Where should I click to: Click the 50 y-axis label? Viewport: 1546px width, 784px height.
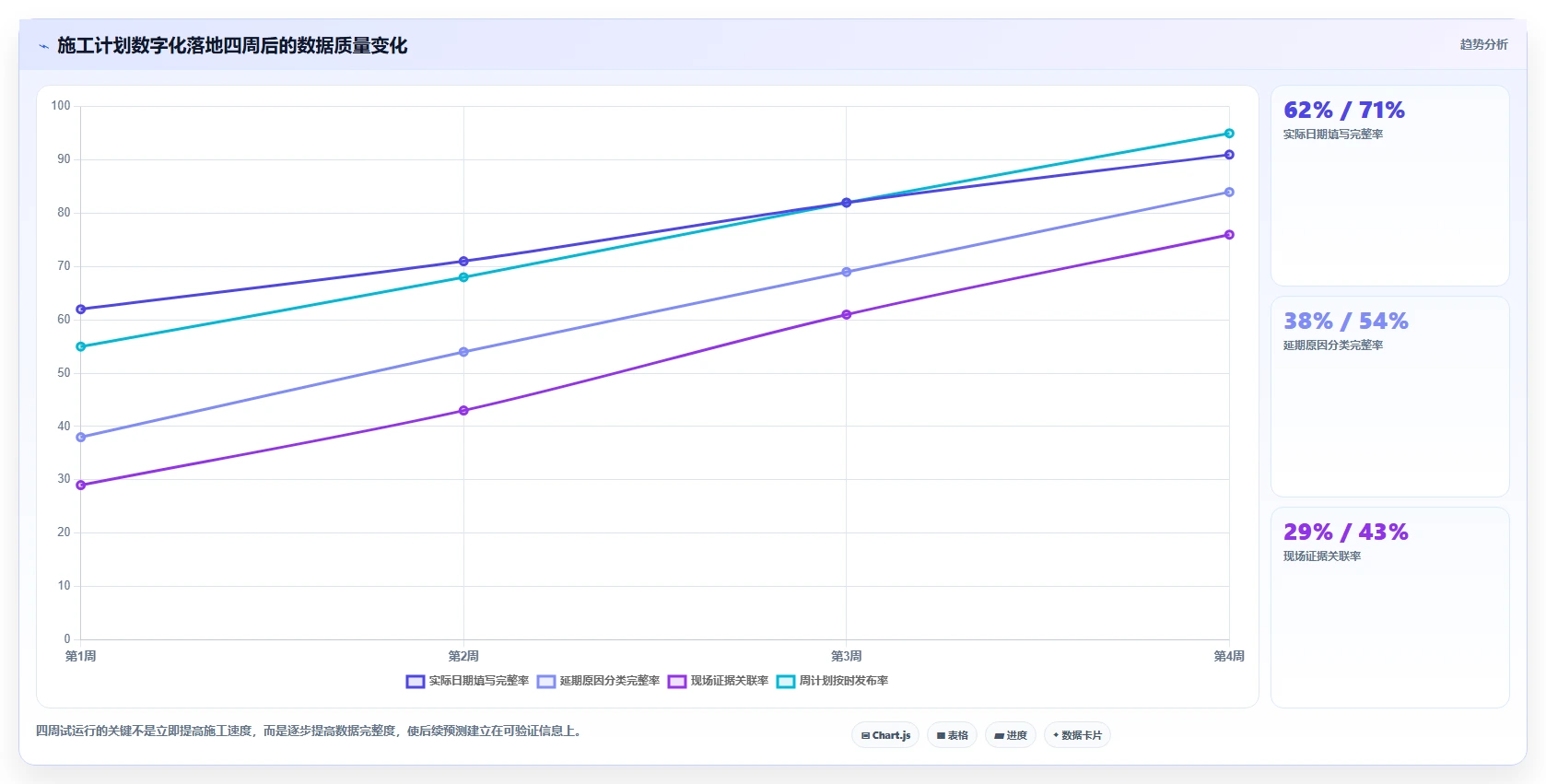pyautogui.click(x=64, y=373)
